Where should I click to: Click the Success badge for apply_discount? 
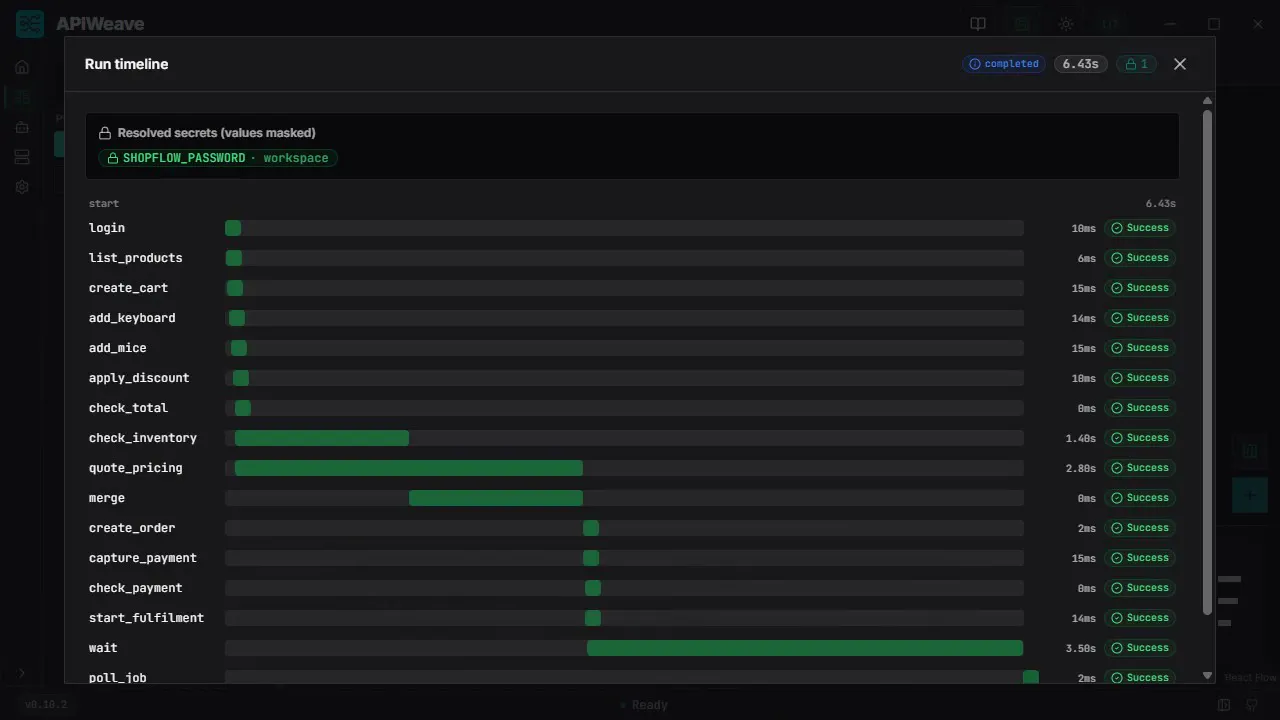coord(1140,378)
